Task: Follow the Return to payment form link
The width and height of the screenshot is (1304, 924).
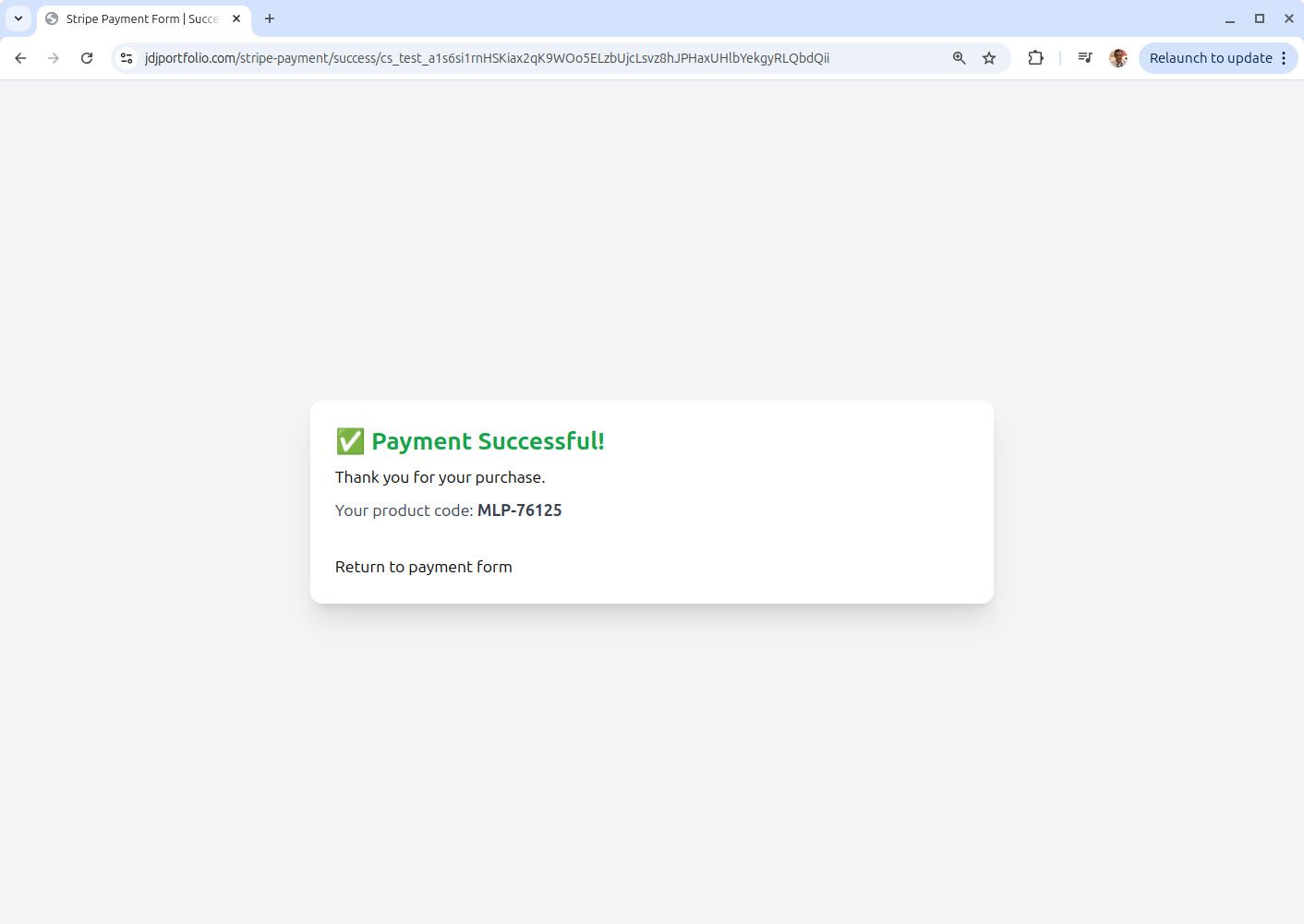Action: [x=424, y=567]
